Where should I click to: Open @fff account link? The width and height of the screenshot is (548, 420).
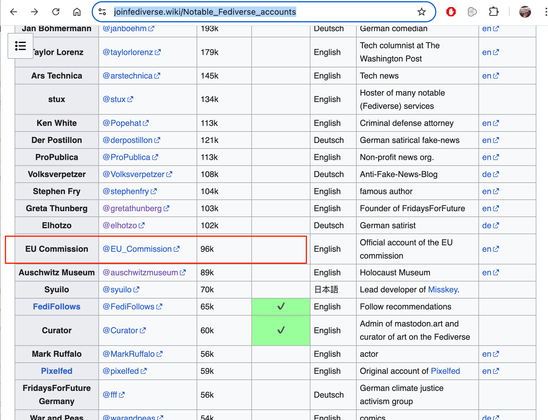[x=113, y=395]
